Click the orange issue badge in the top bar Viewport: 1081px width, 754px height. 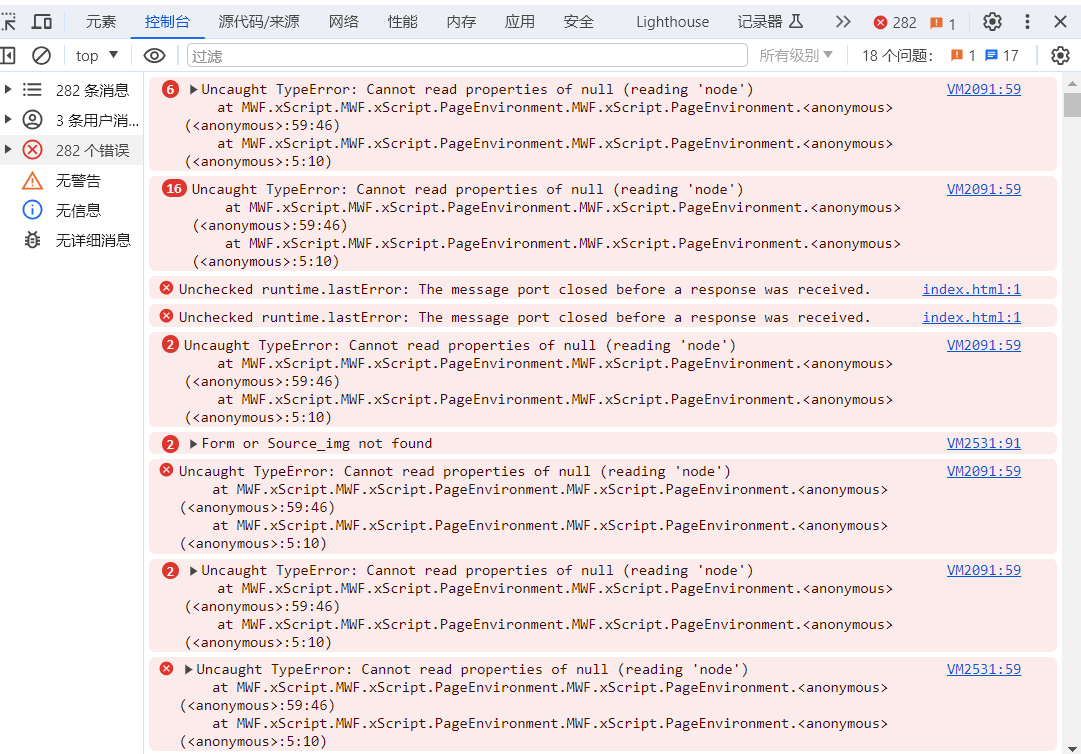[942, 23]
